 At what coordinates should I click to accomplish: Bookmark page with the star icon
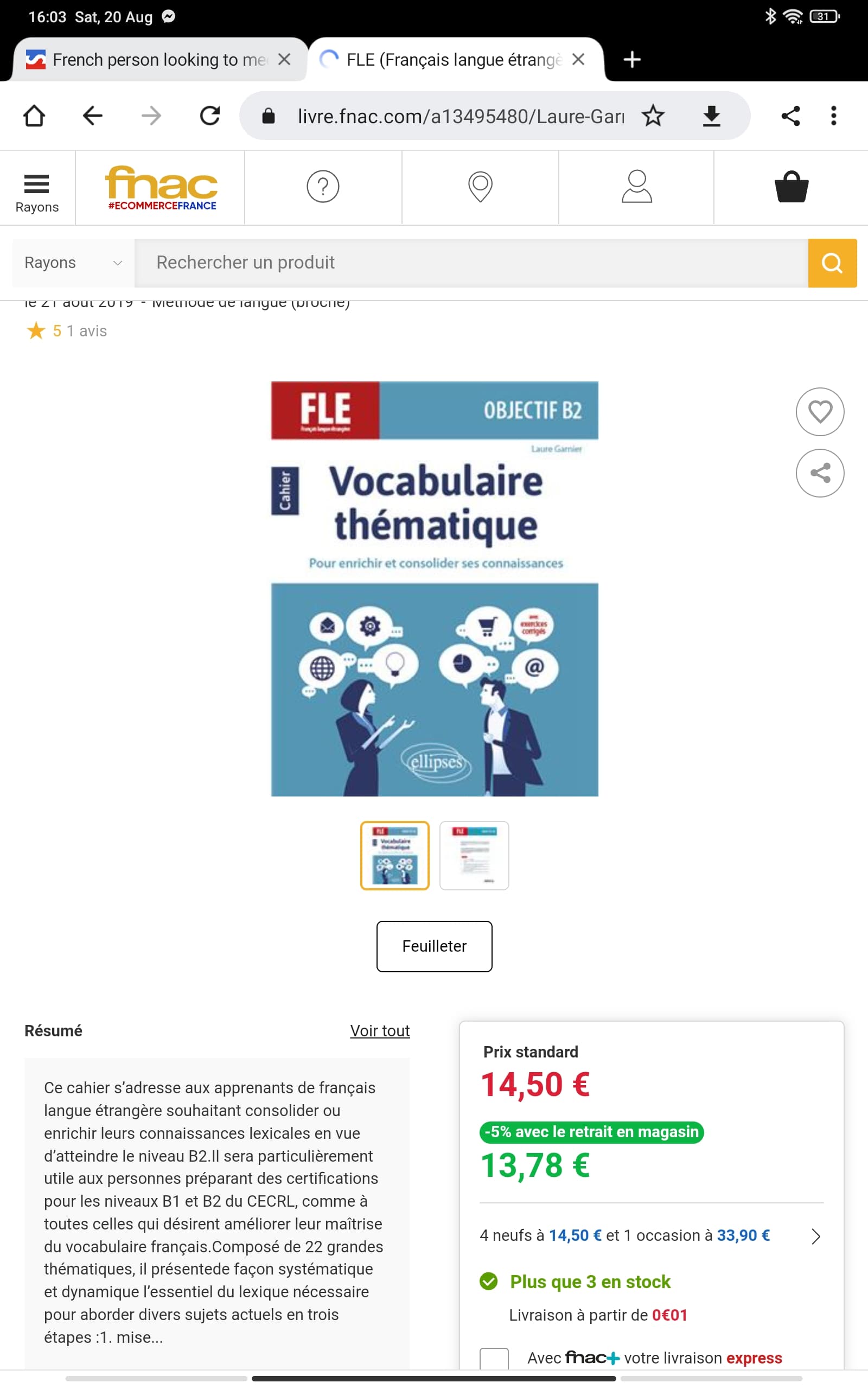pyautogui.click(x=653, y=116)
